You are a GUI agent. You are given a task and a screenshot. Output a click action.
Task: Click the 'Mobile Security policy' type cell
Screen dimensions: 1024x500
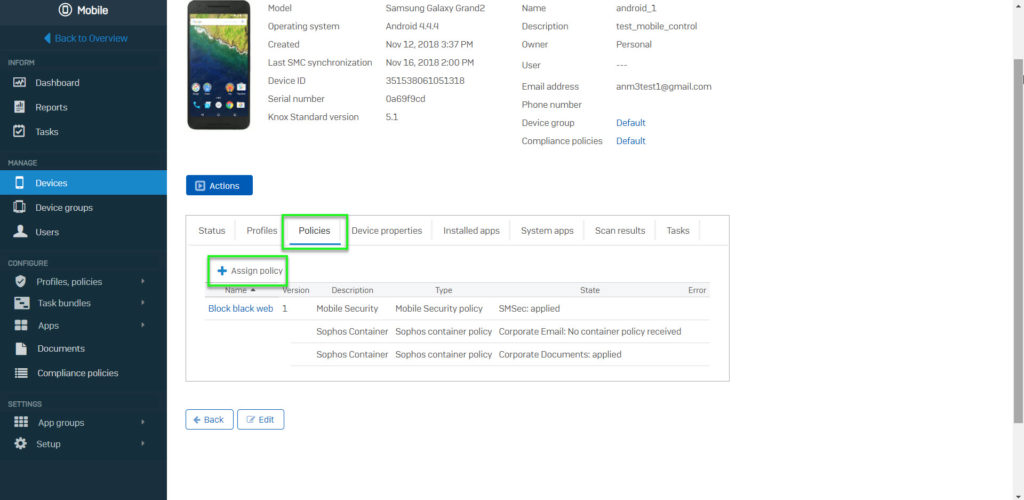click(439, 309)
